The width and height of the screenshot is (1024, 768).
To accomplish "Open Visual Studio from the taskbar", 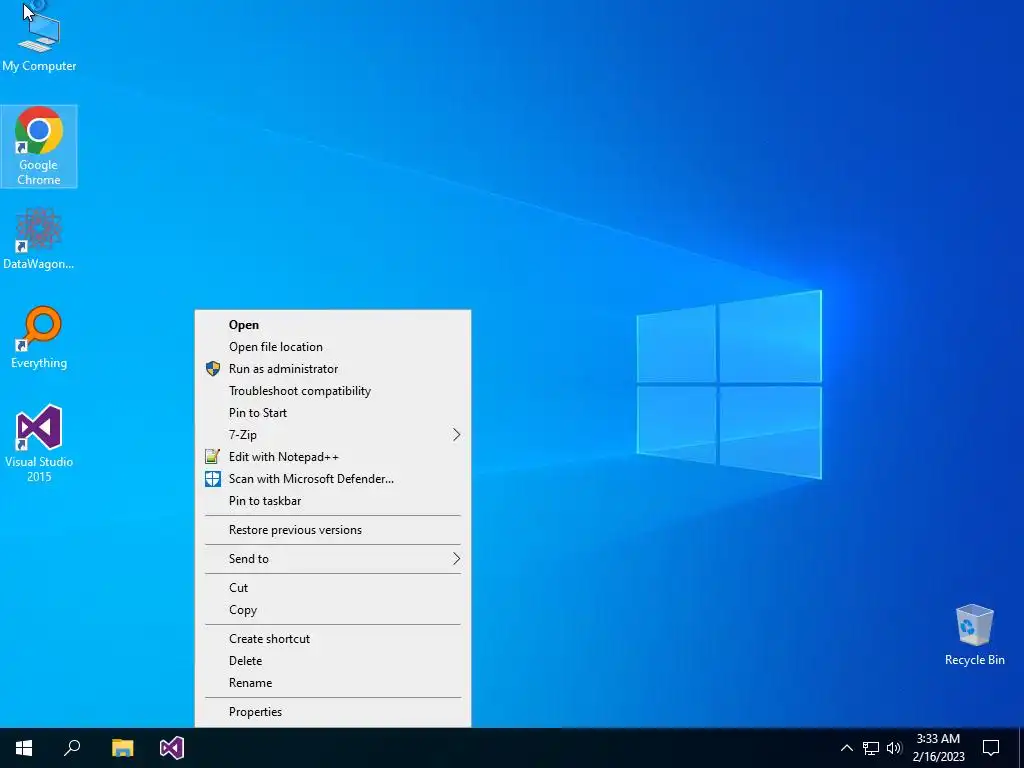I will pos(172,748).
